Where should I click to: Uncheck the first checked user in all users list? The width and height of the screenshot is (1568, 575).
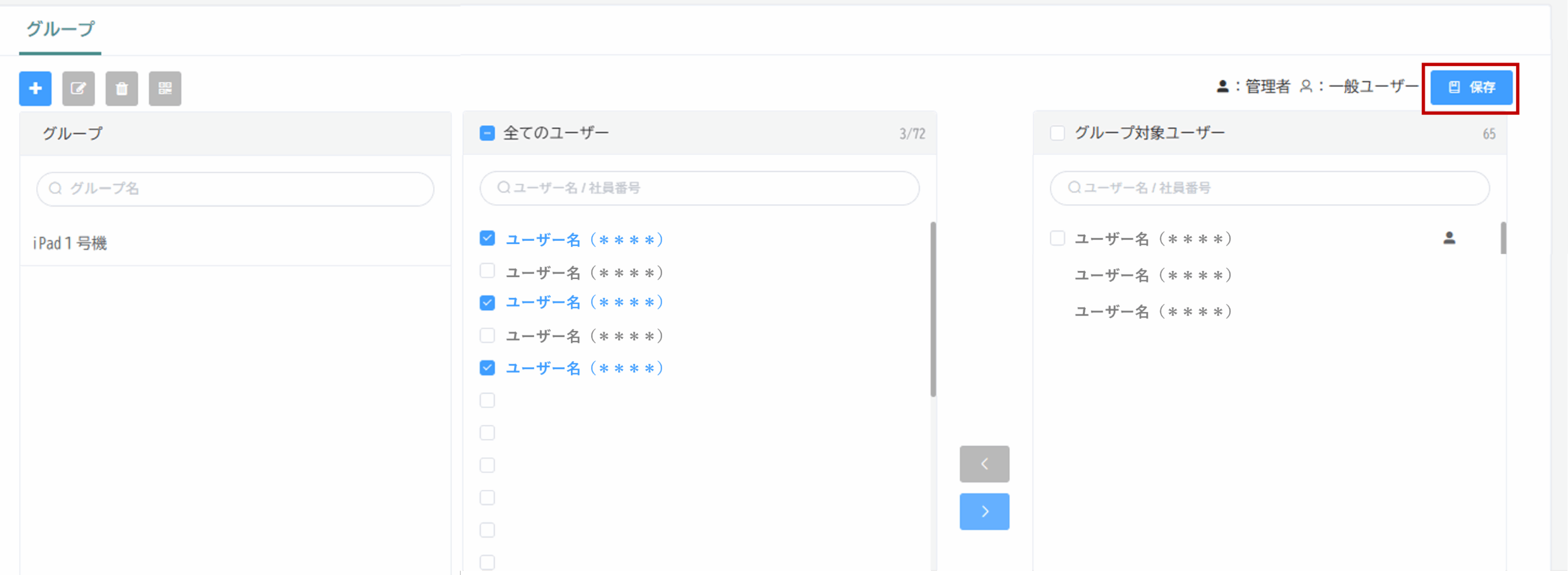[487, 238]
